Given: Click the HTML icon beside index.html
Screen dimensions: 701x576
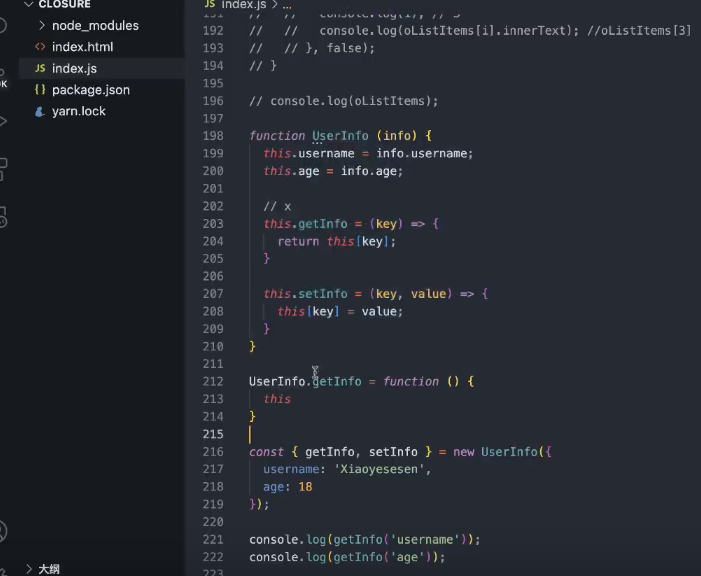Looking at the screenshot, I should coord(40,47).
